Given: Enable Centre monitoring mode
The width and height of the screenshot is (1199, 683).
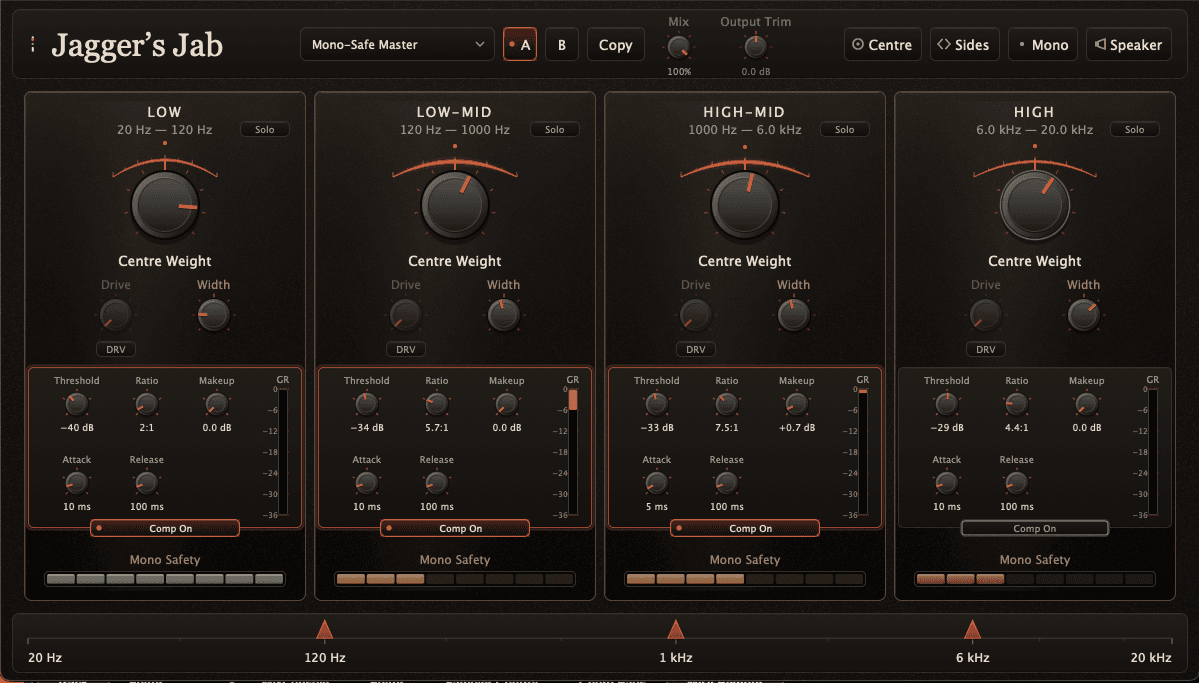Looking at the screenshot, I should click(x=882, y=44).
